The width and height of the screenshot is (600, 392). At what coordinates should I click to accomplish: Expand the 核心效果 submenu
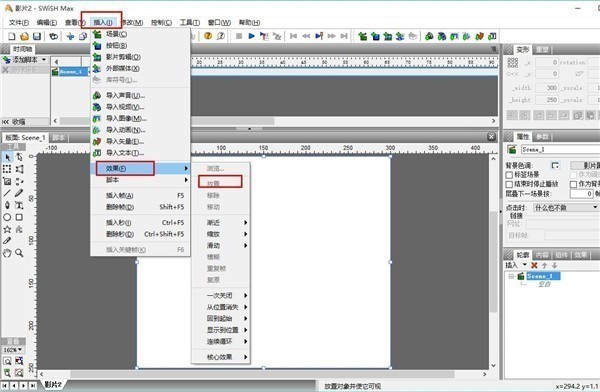(x=221, y=357)
